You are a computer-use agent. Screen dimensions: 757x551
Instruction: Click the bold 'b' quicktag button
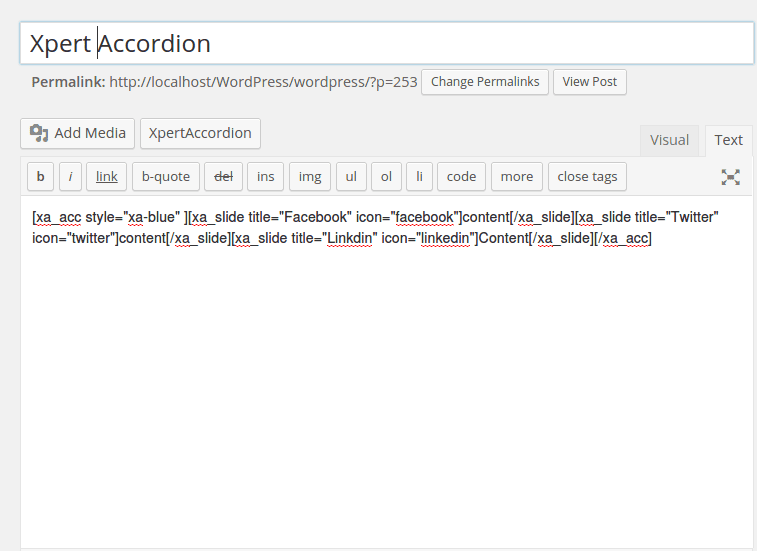[x=40, y=177]
